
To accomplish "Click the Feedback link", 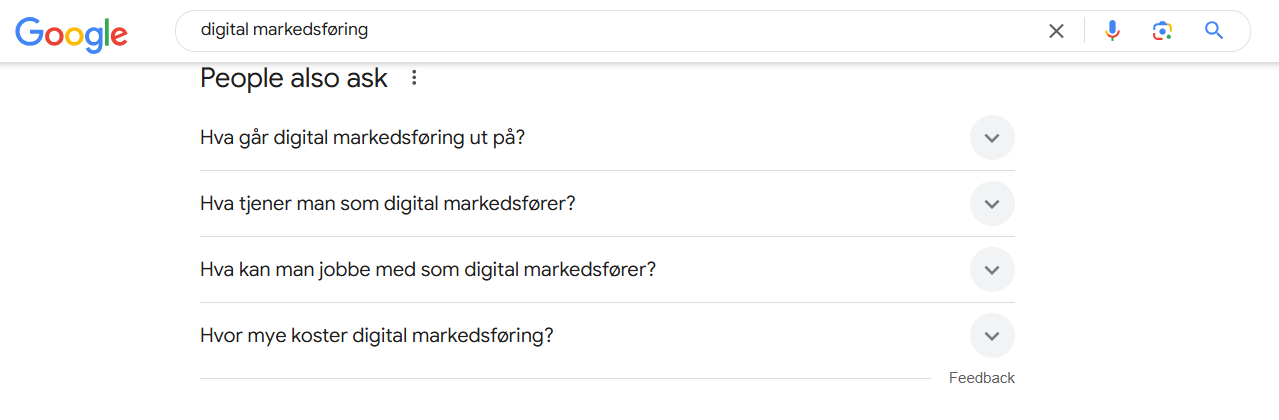I will [981, 378].
